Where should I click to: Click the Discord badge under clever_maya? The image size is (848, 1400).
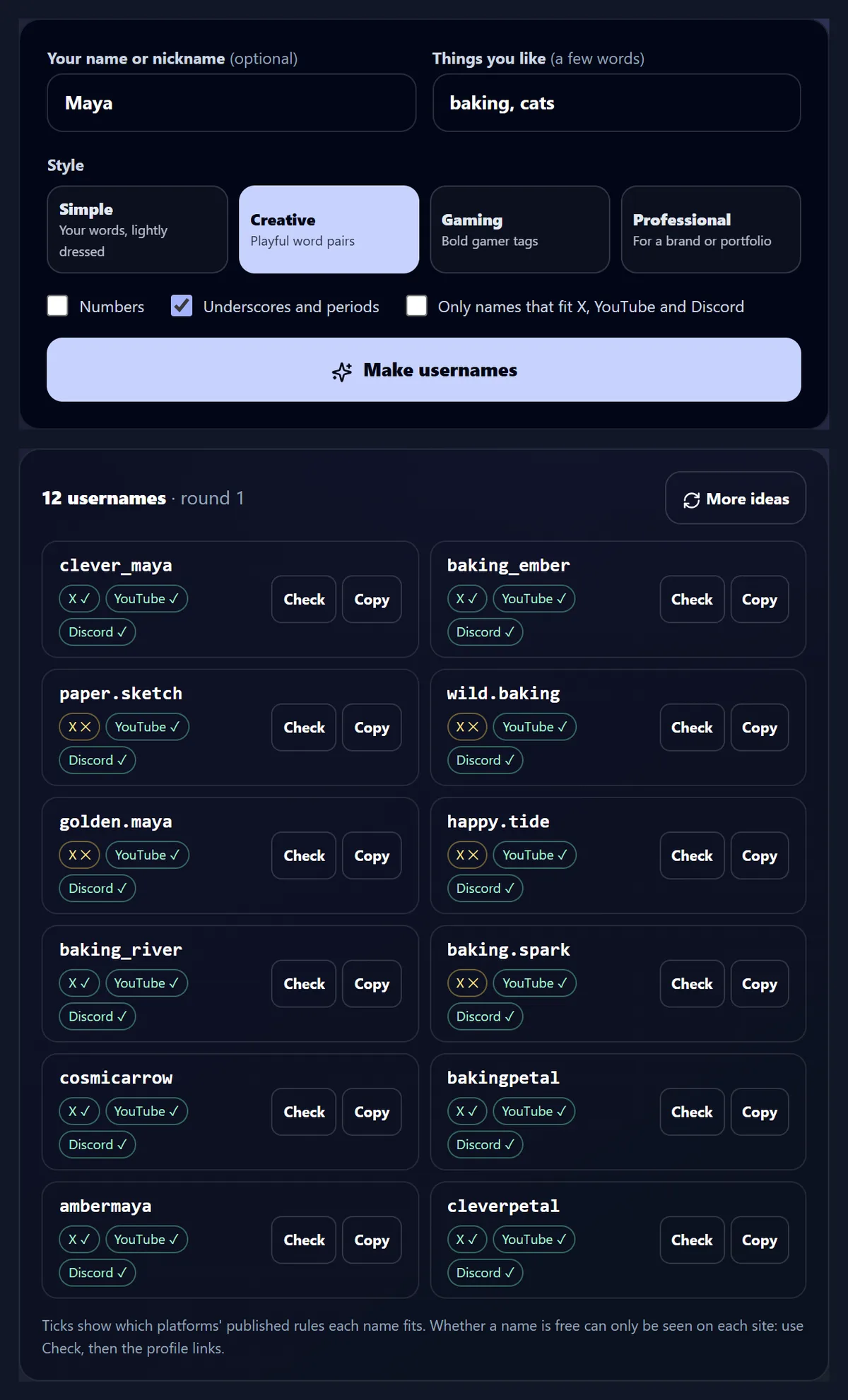[98, 631]
